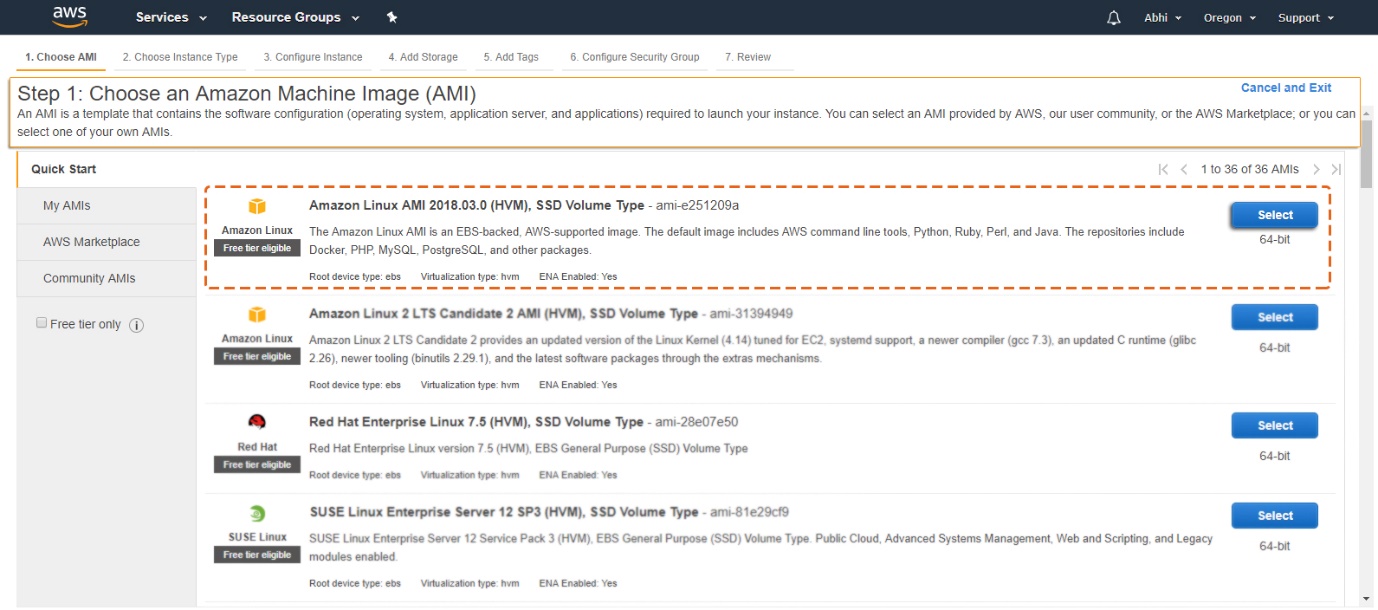Screen dimensions: 1378x610
Task: Select SUSE Linux Enterprise Server 12 SP3
Action: tap(1274, 516)
